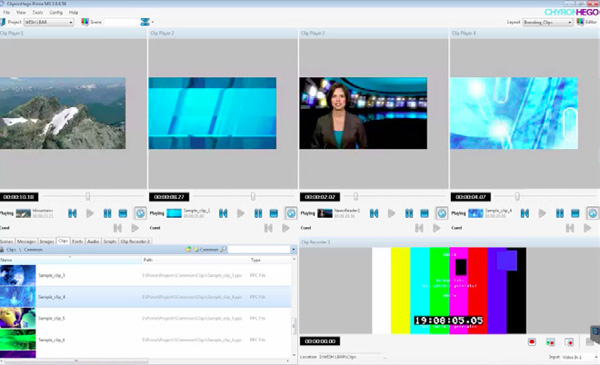
Task: Open the Input Video In 1 dropdown
Action: pyautogui.click(x=579, y=357)
